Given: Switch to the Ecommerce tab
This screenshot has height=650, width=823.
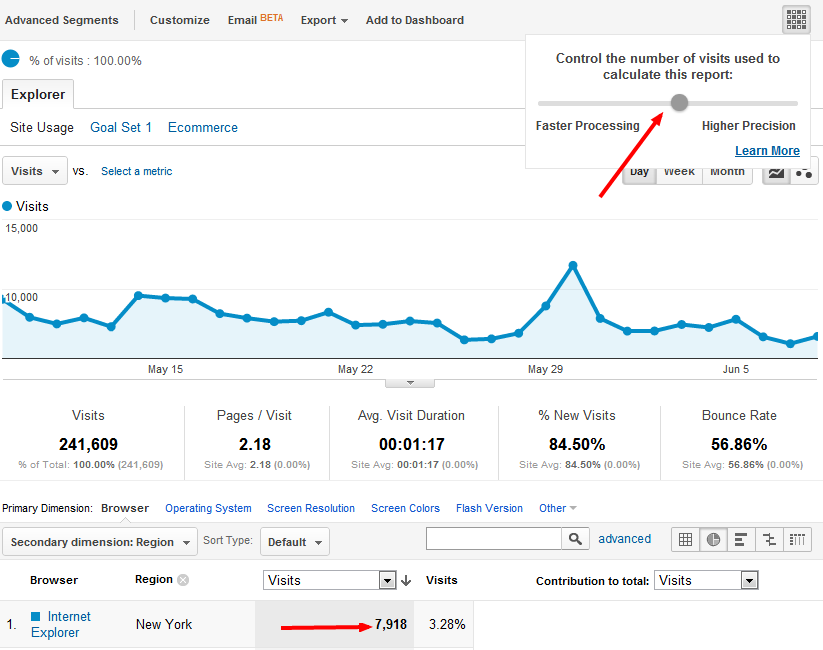Looking at the screenshot, I should pos(203,127).
